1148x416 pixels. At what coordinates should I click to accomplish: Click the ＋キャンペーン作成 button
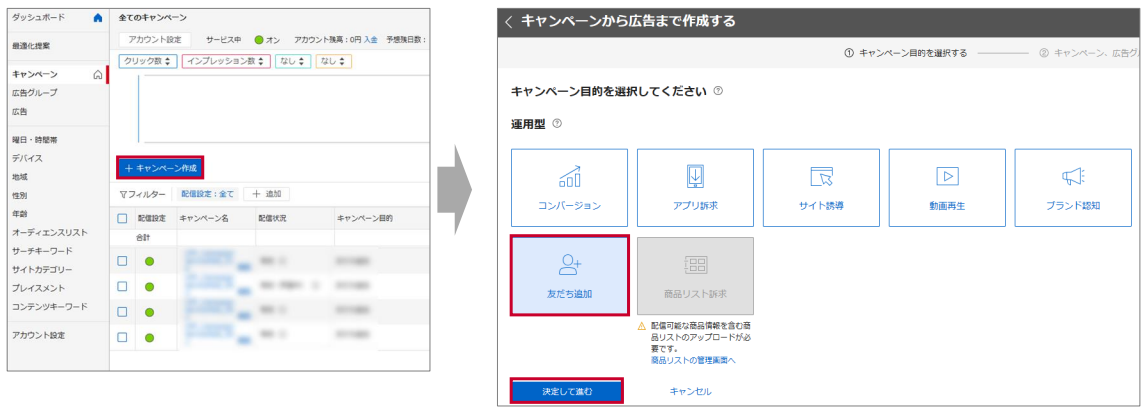(161, 168)
